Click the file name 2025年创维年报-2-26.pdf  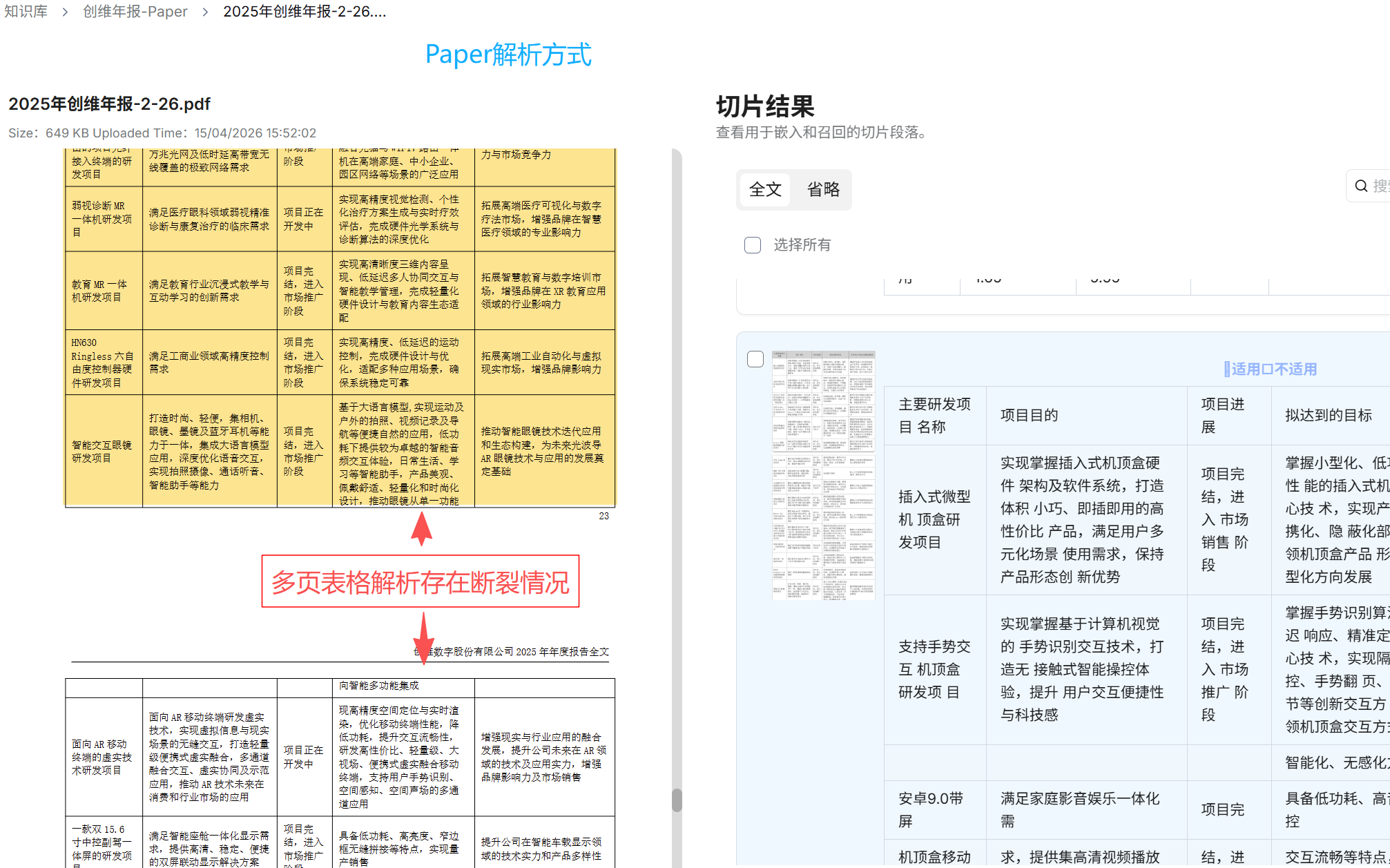pyautogui.click(x=109, y=104)
